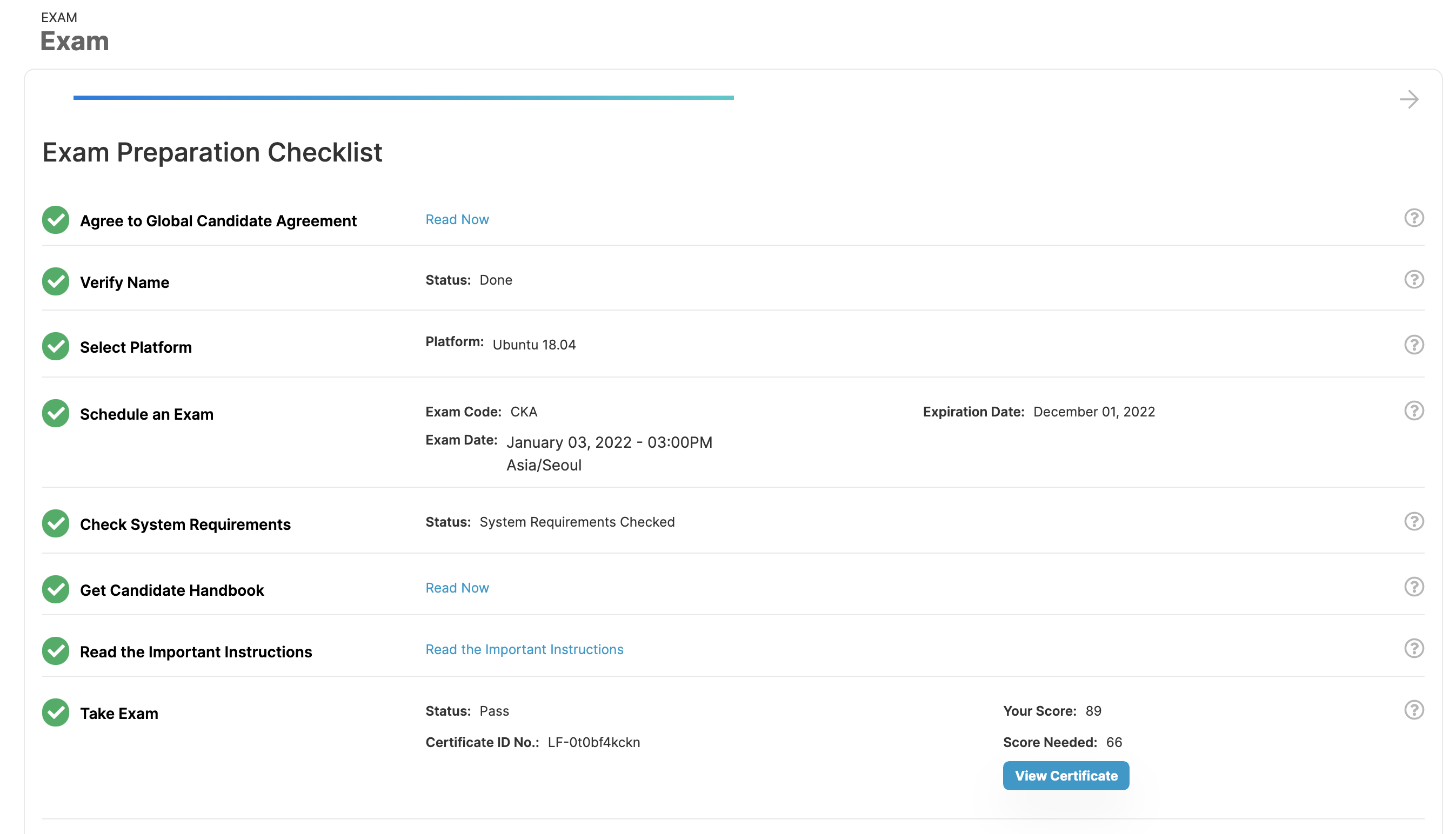
Task: Click help icon for Important Instructions row
Action: (x=1414, y=648)
